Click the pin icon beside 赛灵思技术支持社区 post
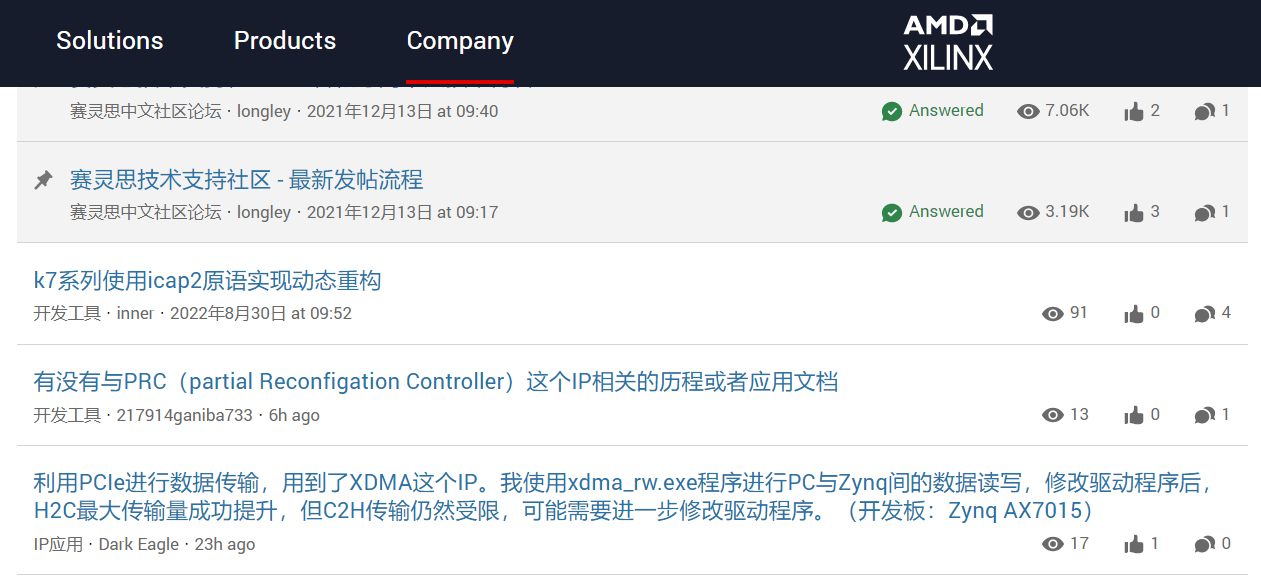Screen dimensions: 1261x580 [x=43, y=180]
